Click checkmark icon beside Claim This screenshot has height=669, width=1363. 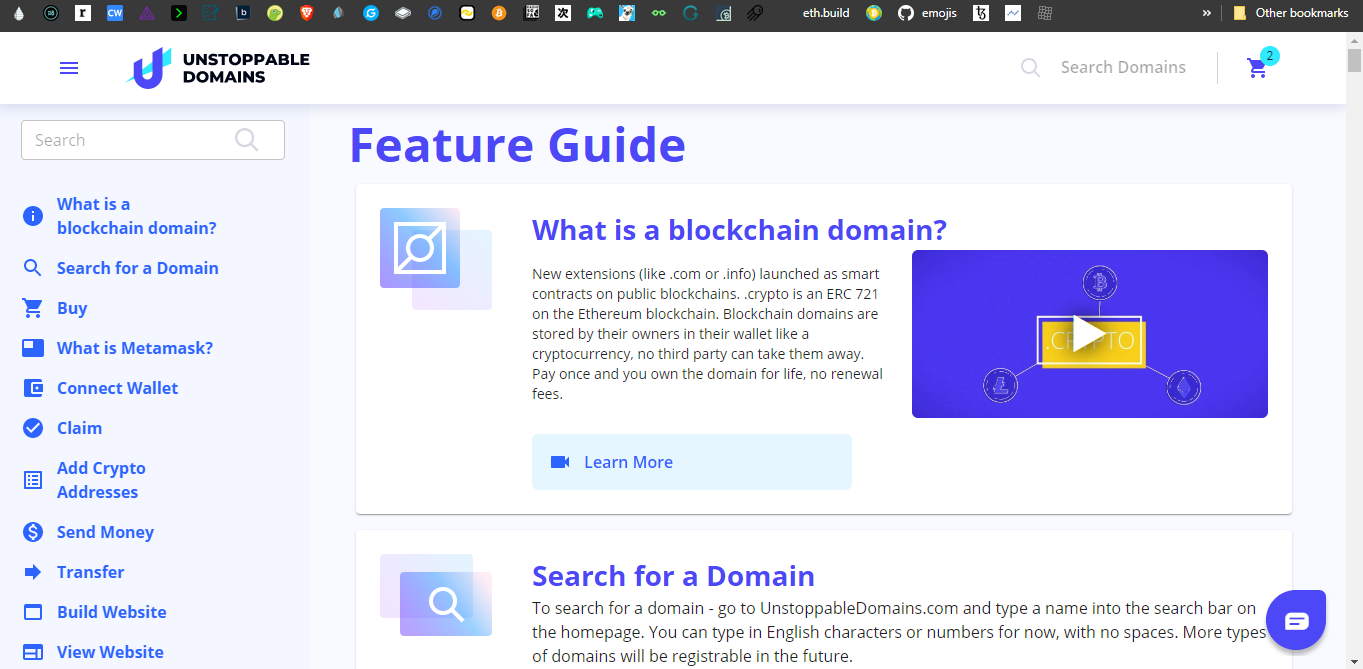[33, 428]
